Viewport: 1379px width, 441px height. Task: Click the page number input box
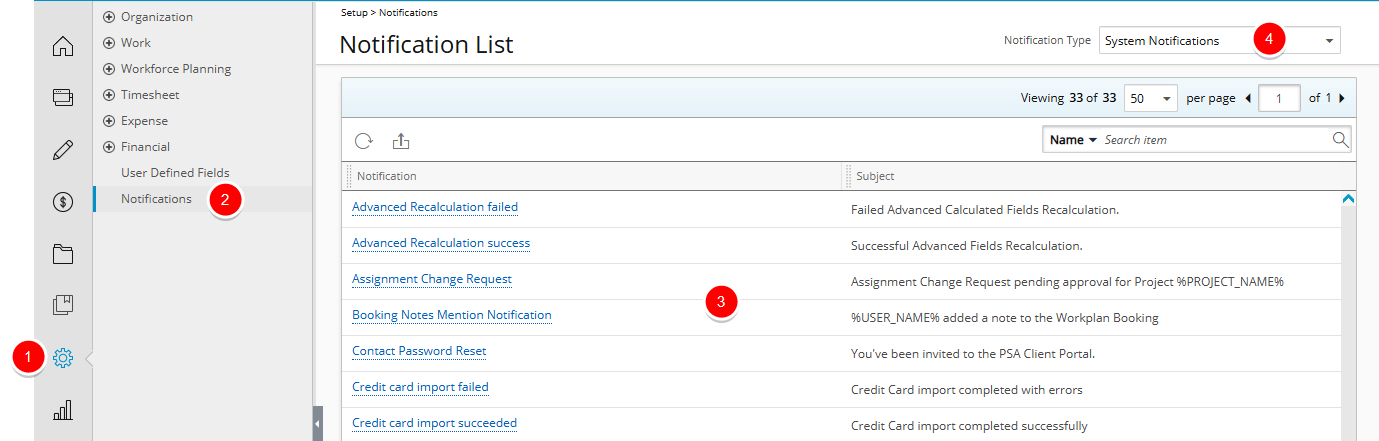(1279, 98)
